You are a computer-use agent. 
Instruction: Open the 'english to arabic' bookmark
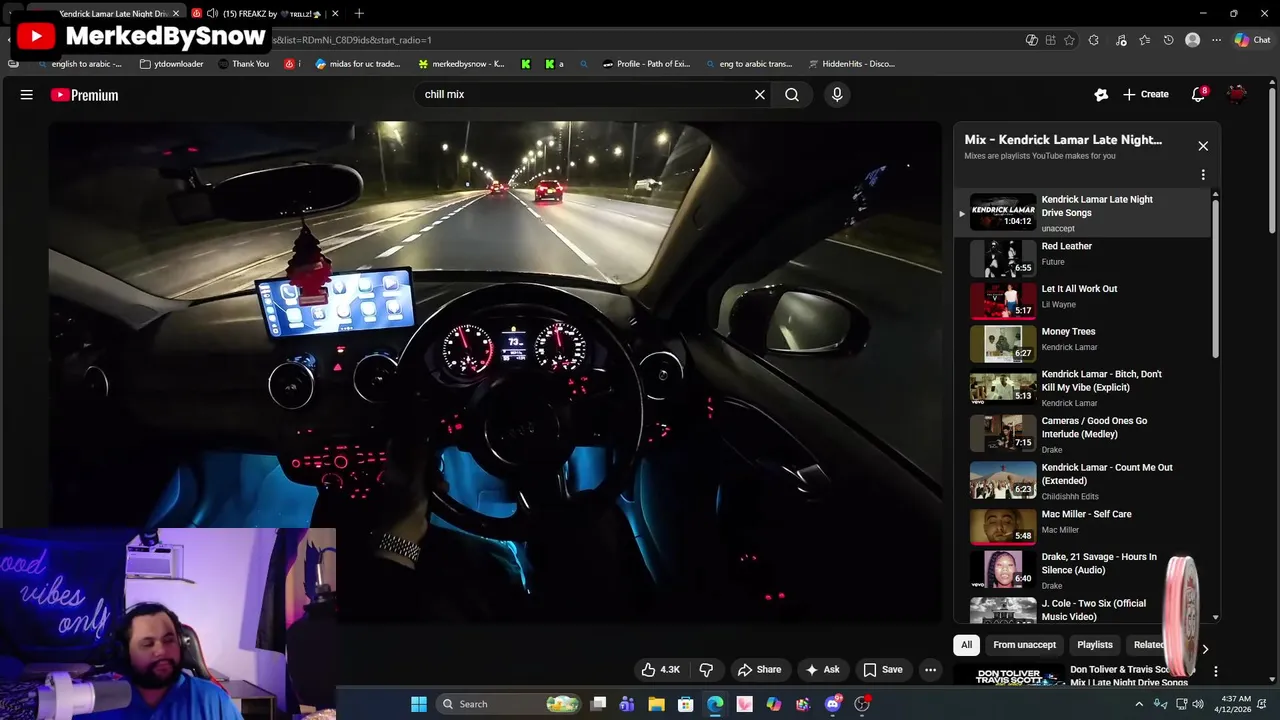tap(80, 64)
